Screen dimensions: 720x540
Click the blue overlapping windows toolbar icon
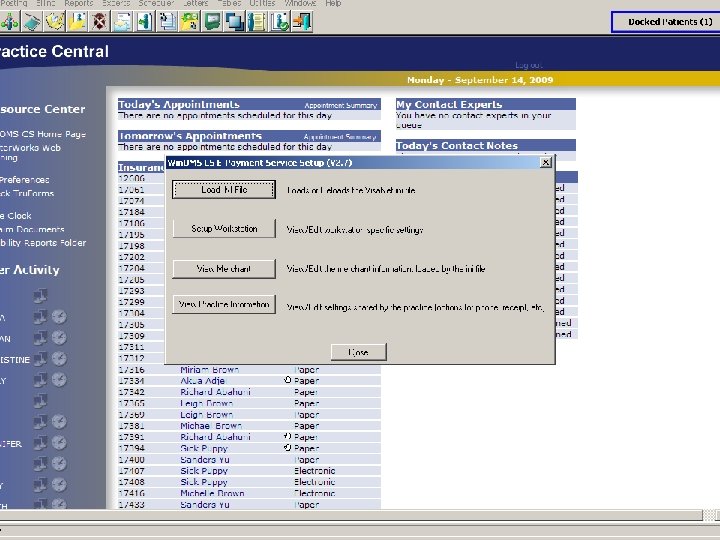[235, 22]
